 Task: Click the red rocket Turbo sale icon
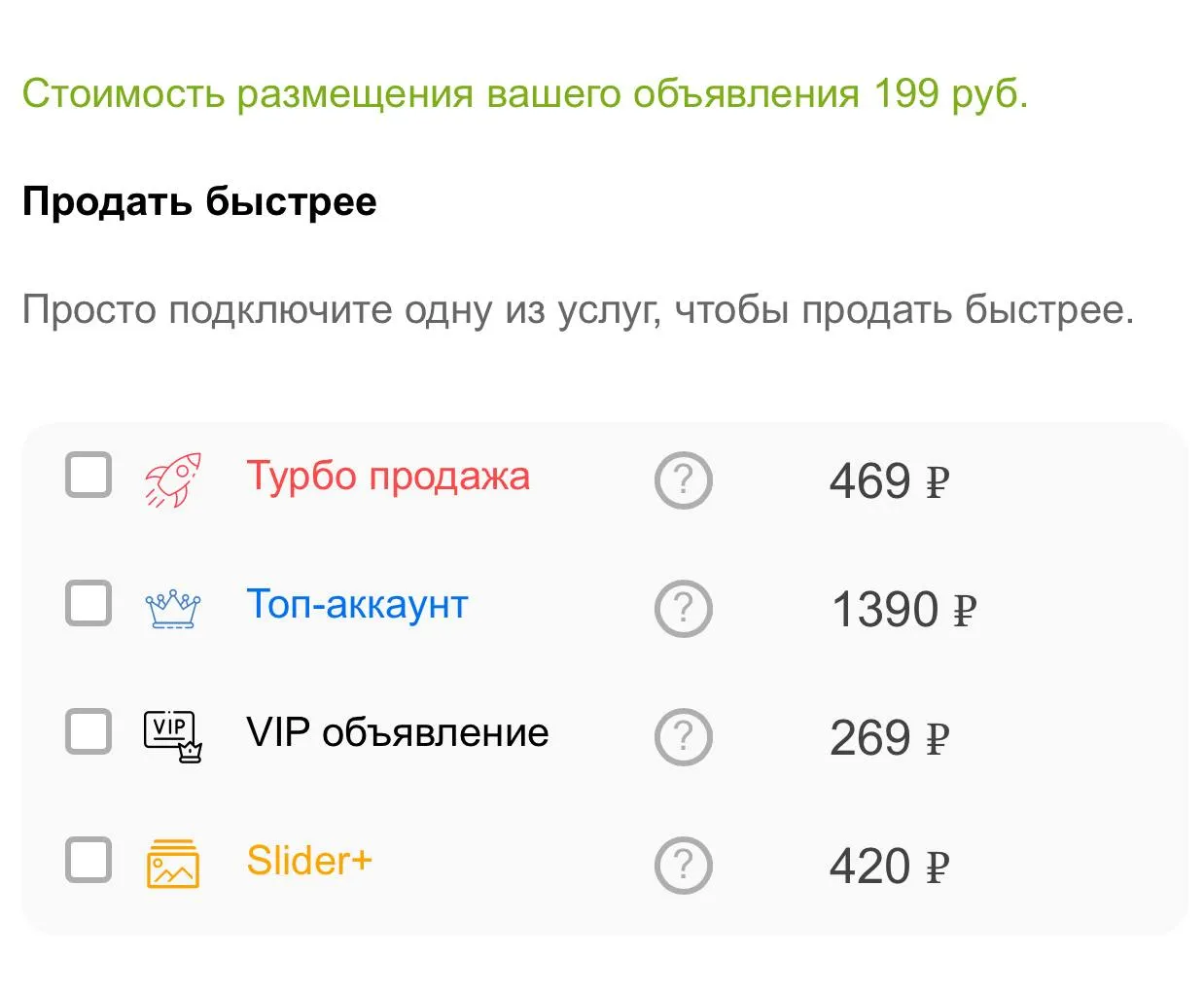pos(173,479)
